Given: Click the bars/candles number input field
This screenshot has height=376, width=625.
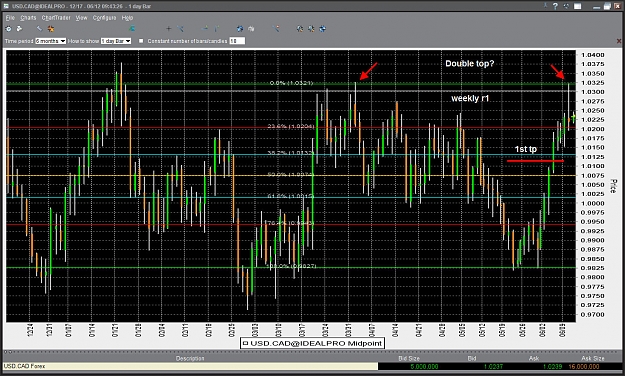Looking at the screenshot, I should 237,41.
